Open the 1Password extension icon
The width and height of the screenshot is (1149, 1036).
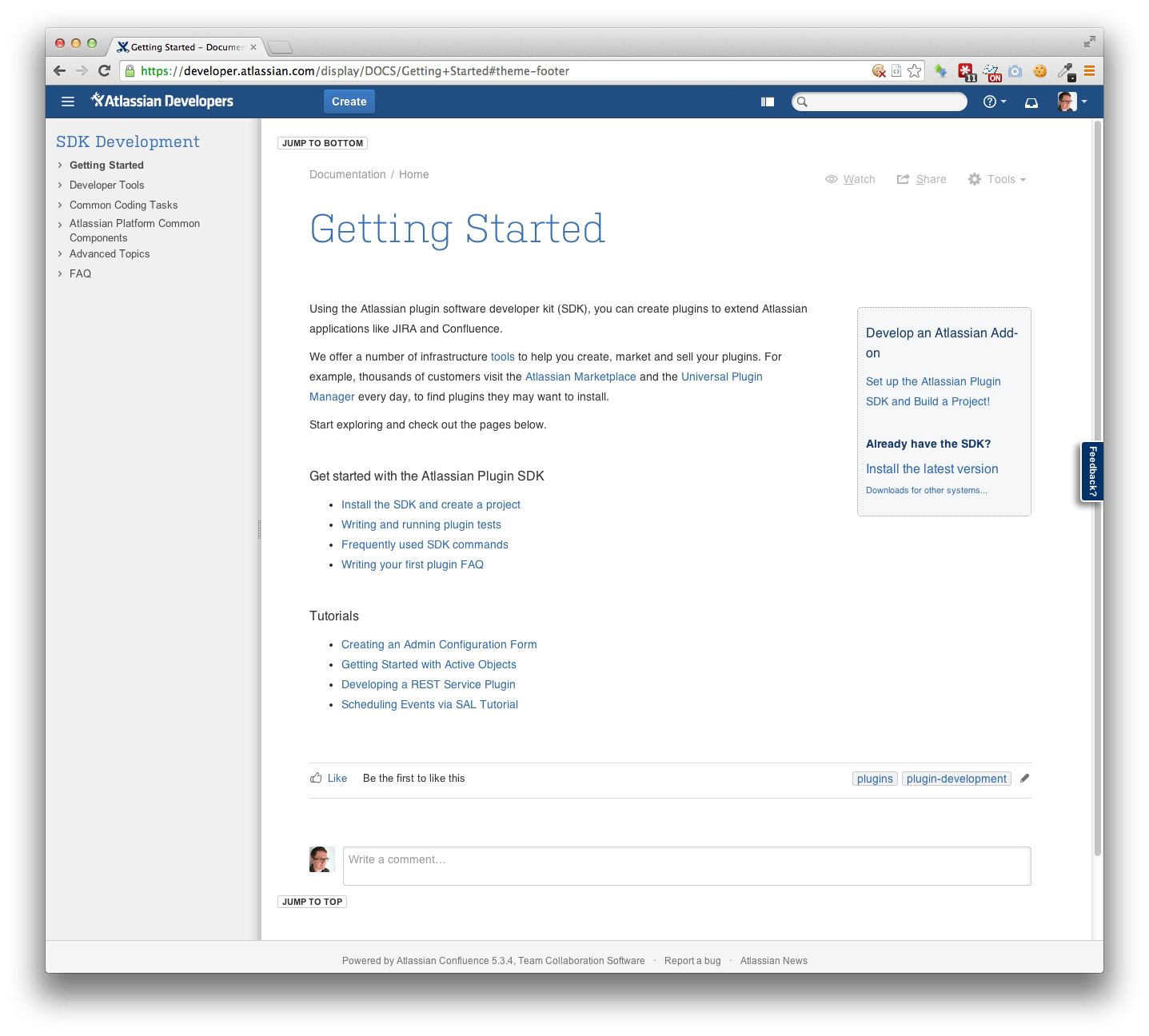pos(964,71)
